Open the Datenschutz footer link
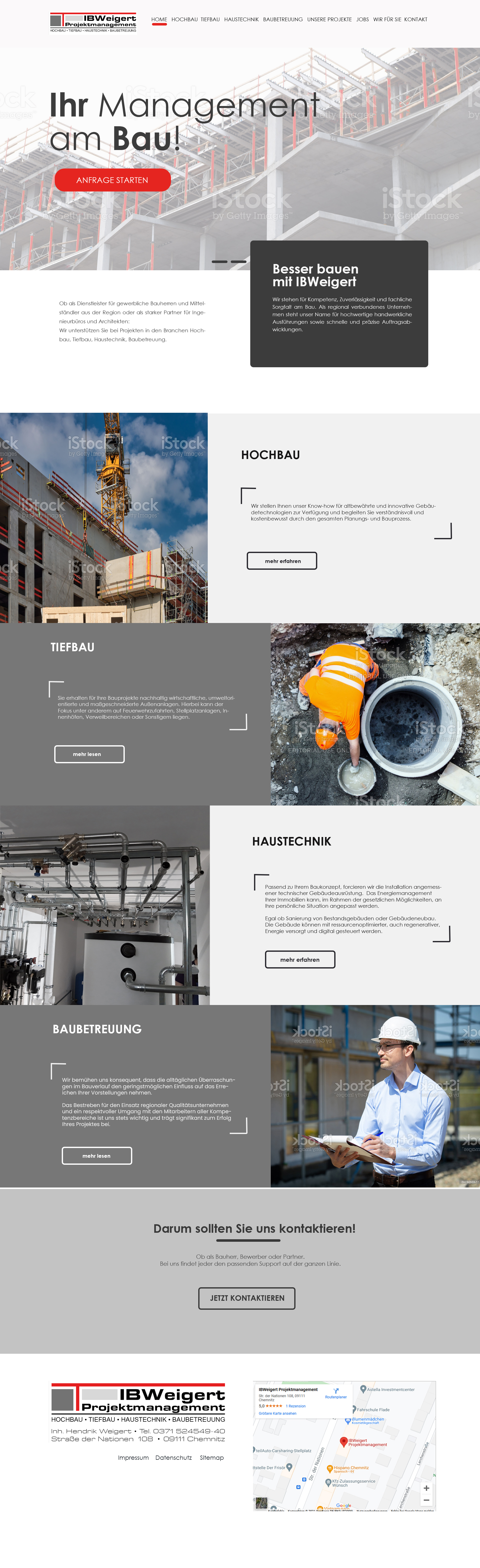 [173, 1458]
